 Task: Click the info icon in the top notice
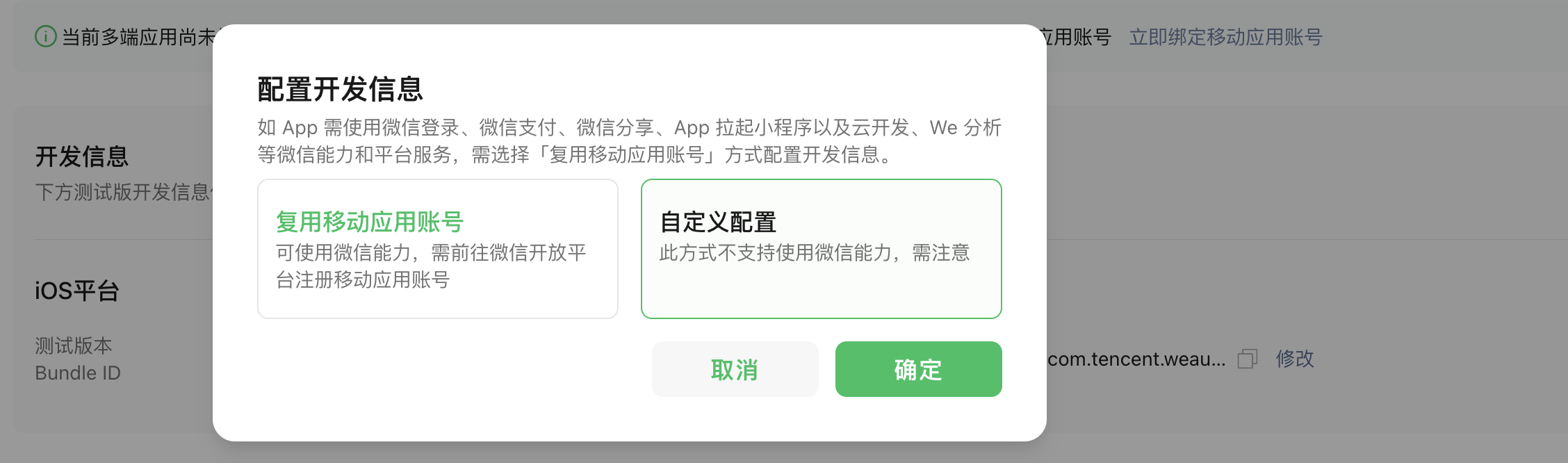(46, 36)
